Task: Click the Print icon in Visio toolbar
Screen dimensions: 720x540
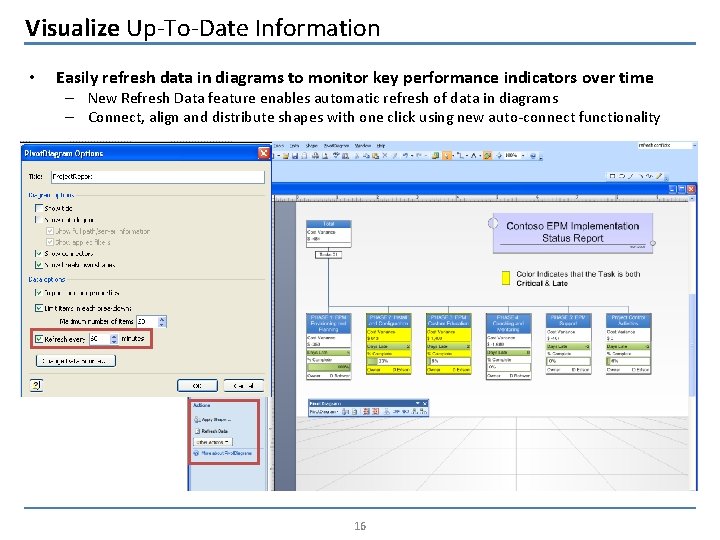Action: 315,156
